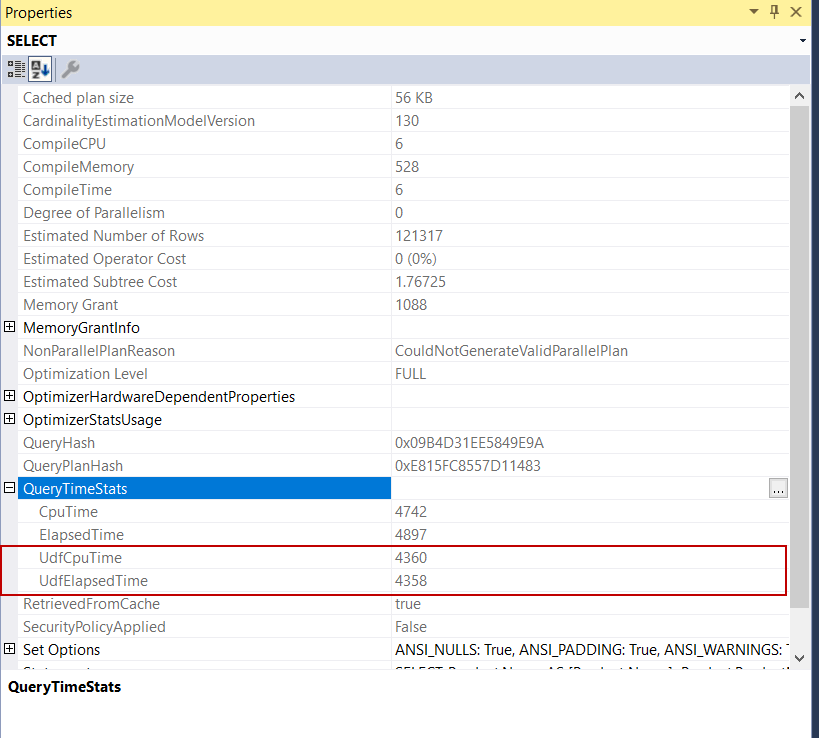819x738 pixels.
Task: Open the SELECT object dropdown
Action: (803, 41)
